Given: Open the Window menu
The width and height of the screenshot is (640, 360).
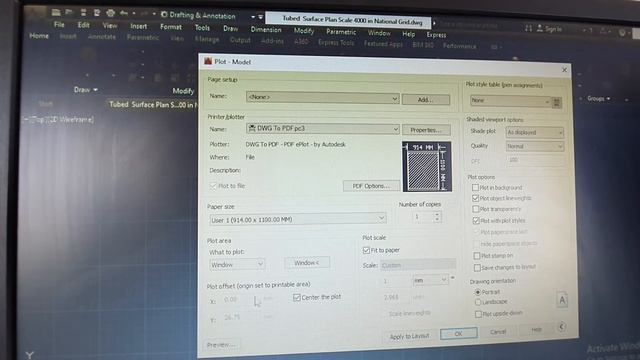Looking at the screenshot, I should tap(379, 33).
